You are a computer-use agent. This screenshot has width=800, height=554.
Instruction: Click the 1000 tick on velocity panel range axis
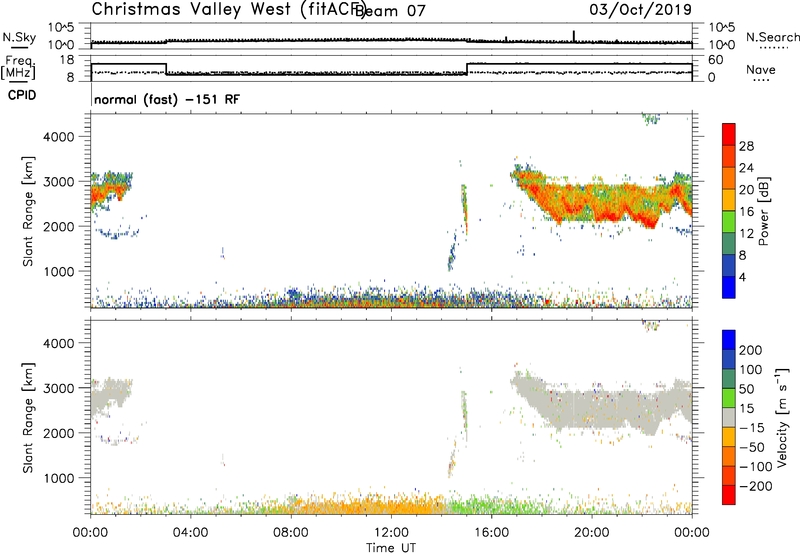click(58, 478)
